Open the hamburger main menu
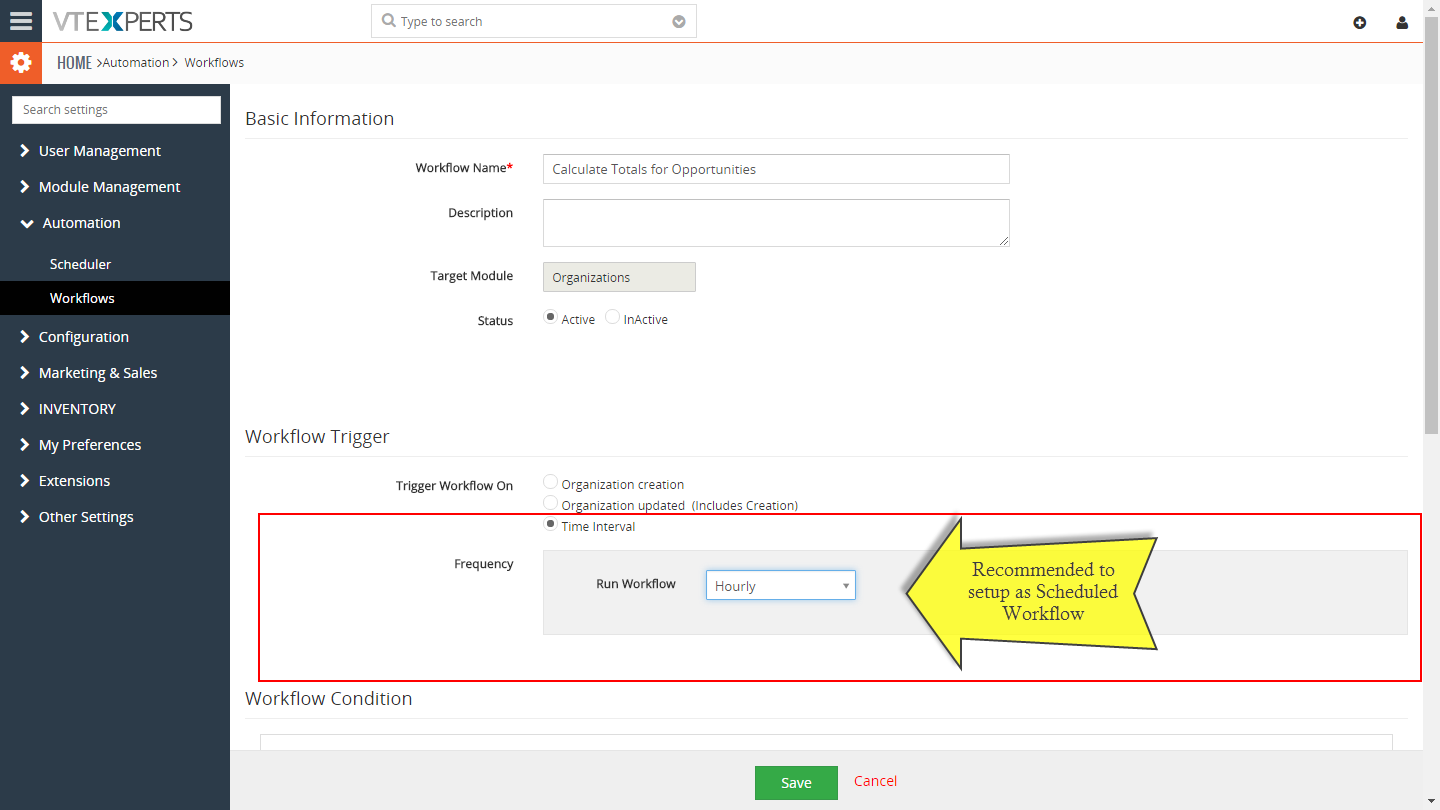The height and width of the screenshot is (810, 1440). click(20, 21)
